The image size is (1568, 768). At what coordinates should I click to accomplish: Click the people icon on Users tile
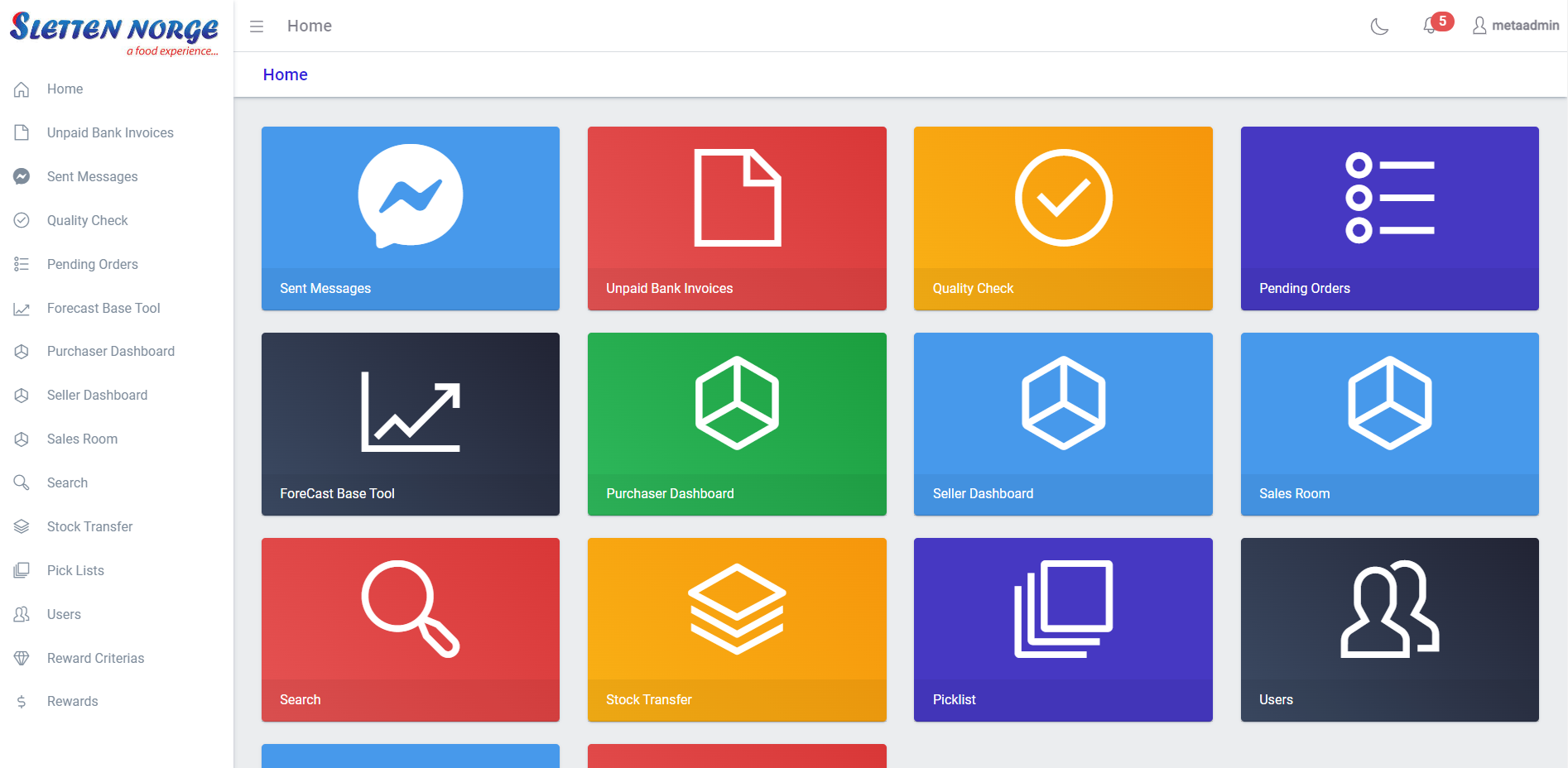pos(1390,609)
